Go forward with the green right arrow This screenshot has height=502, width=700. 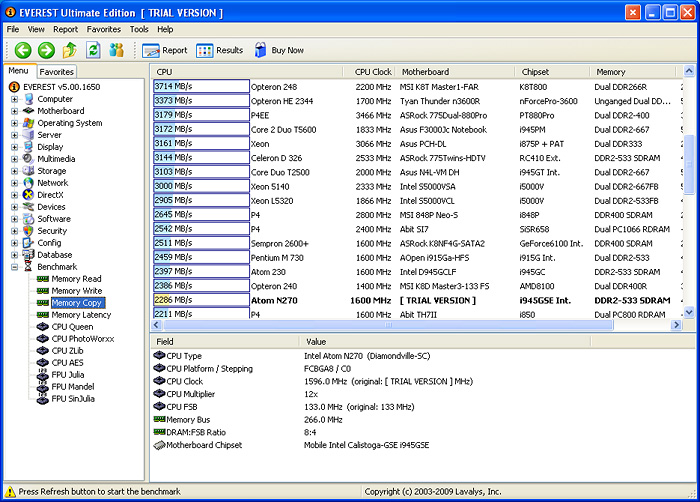(46, 50)
